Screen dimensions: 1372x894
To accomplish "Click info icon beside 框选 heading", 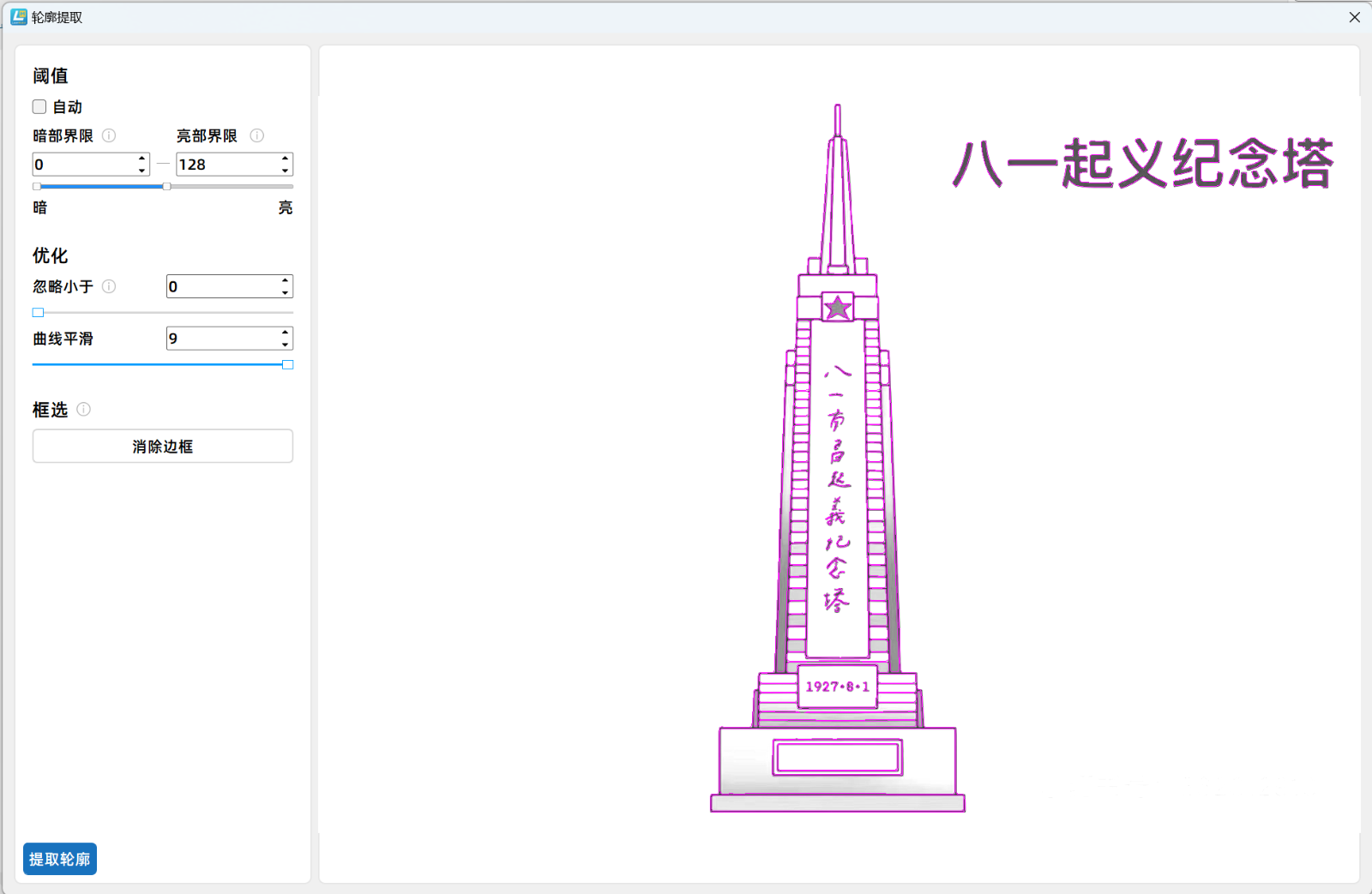I will tap(83, 410).
